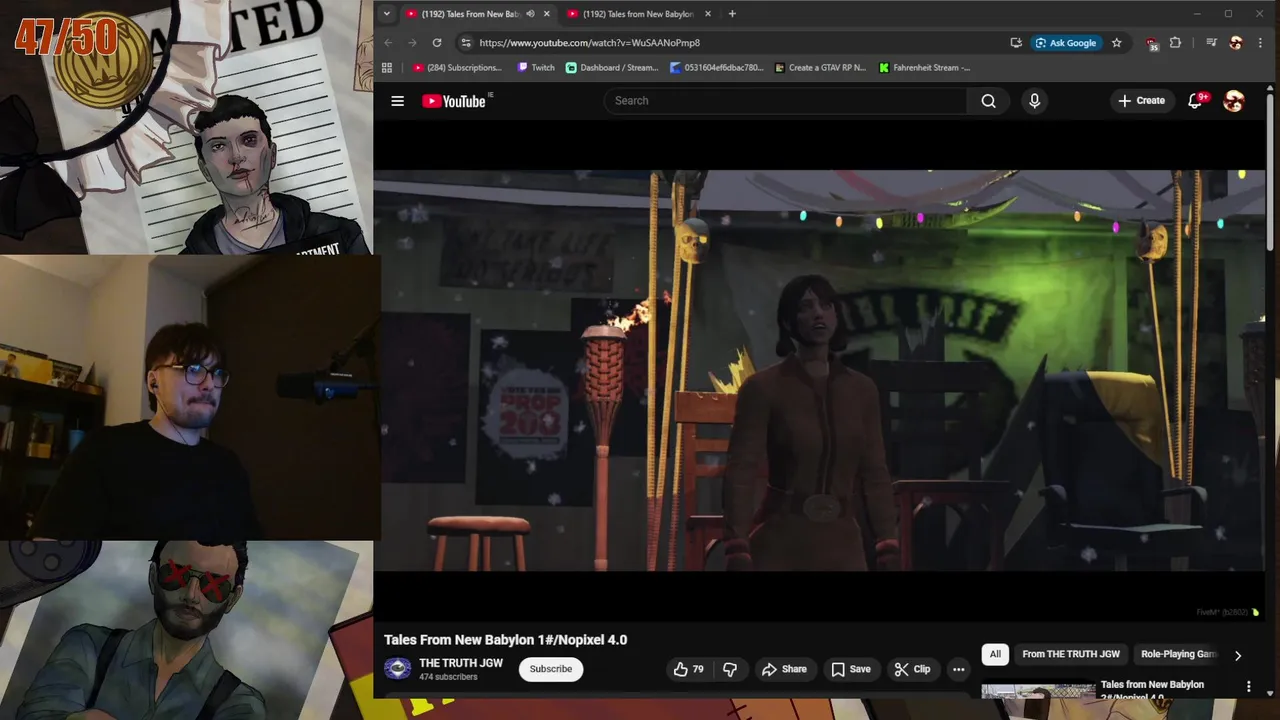Open YouTube notifications bell
1280x720 pixels.
point(1195,101)
